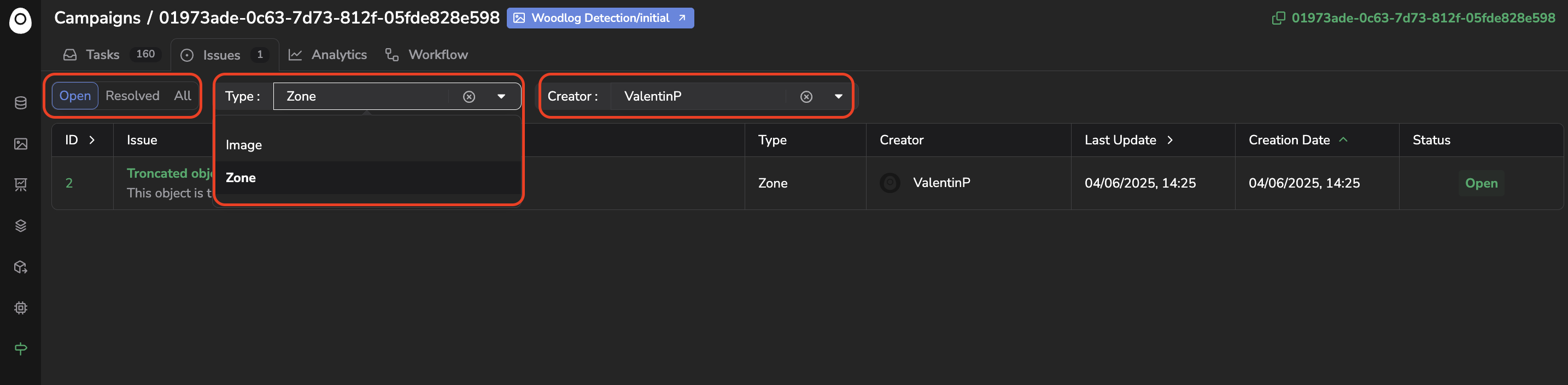Clear the Creator filter value
The width and height of the screenshot is (1568, 385).
[x=806, y=97]
